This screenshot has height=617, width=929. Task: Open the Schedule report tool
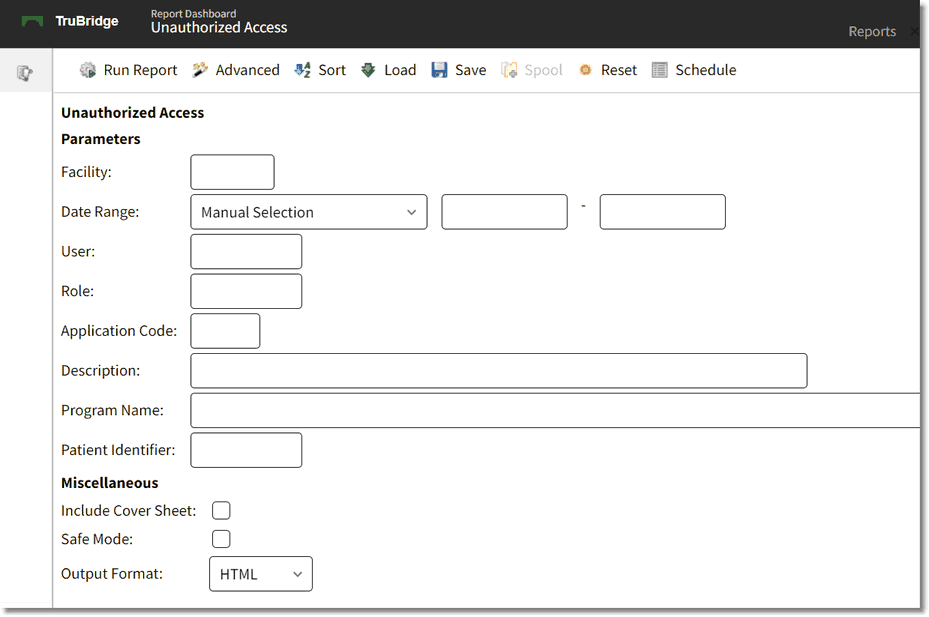tap(694, 70)
